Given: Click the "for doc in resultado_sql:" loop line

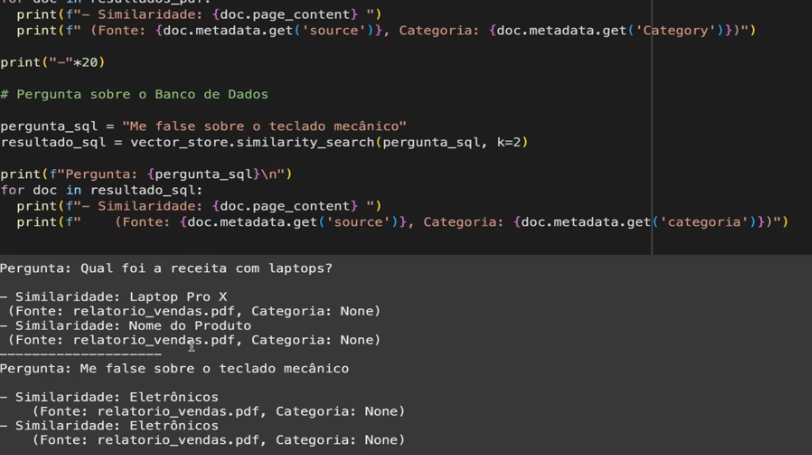Looking at the screenshot, I should coord(102,190).
